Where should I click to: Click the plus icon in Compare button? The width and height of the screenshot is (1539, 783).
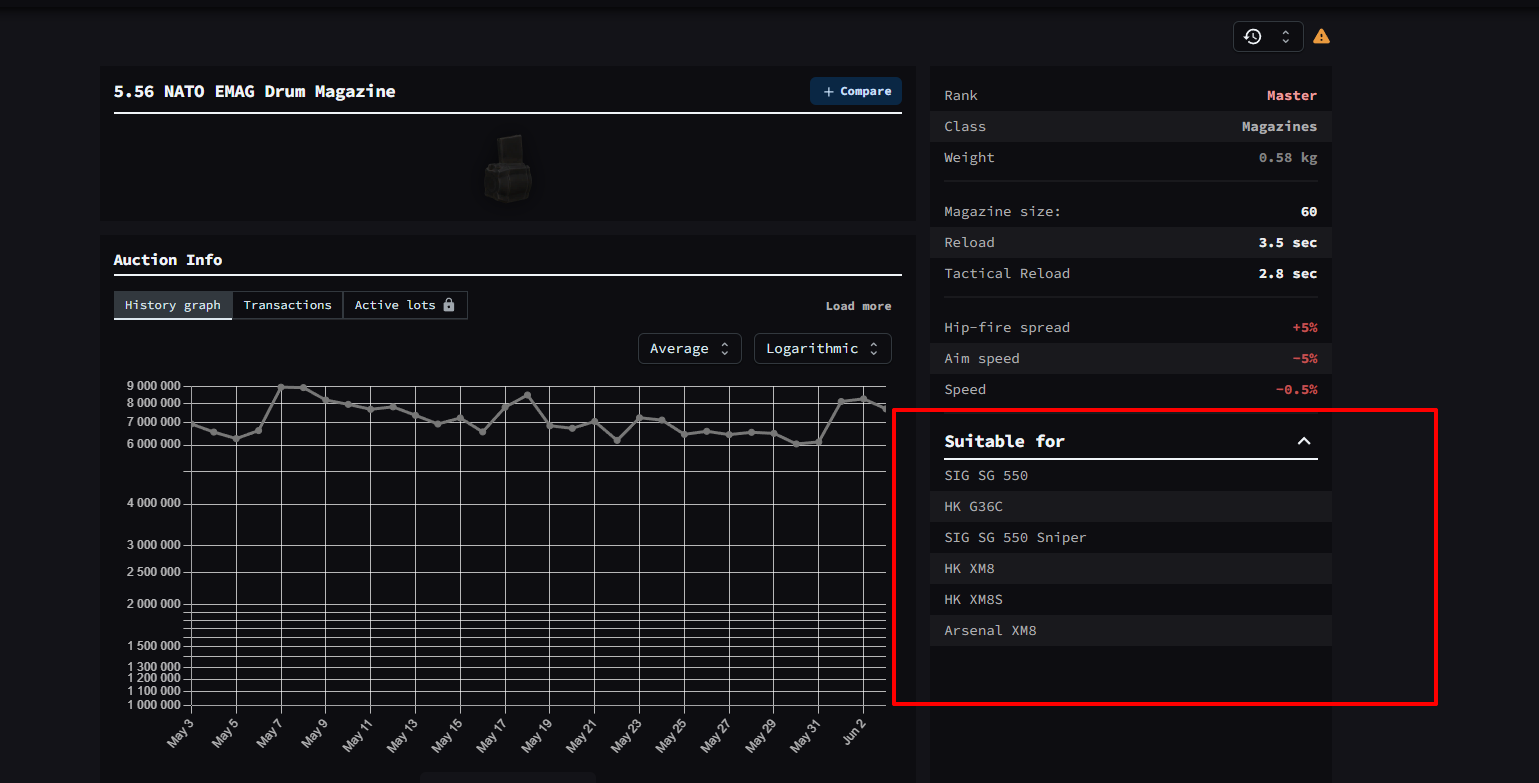pyautogui.click(x=828, y=92)
